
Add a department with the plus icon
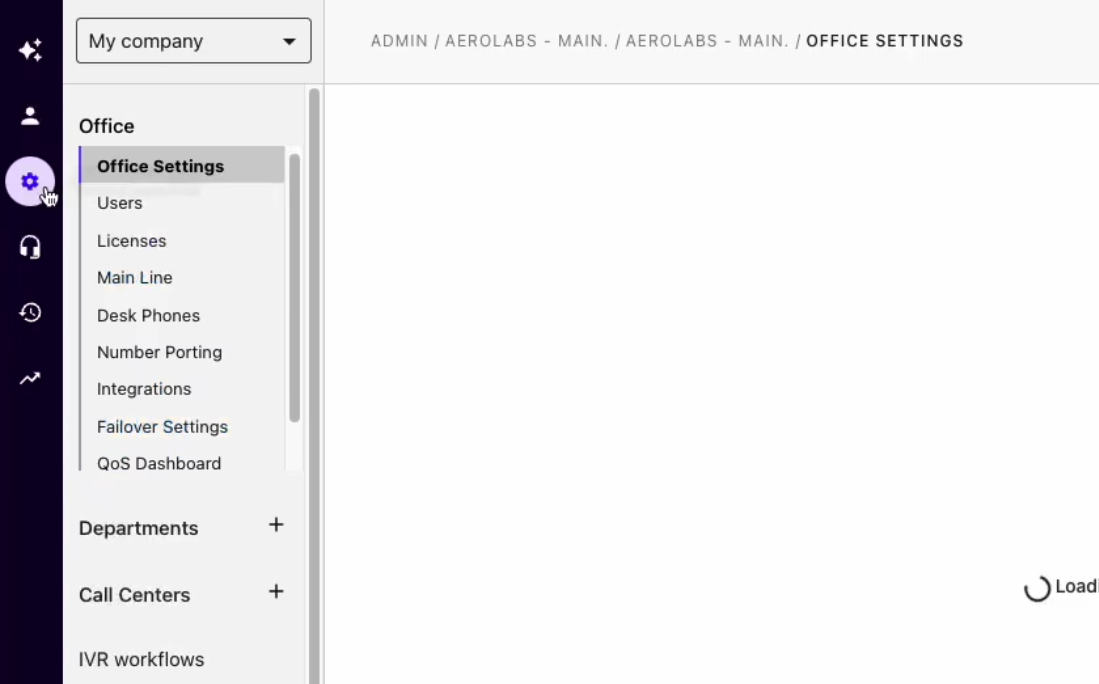(276, 524)
